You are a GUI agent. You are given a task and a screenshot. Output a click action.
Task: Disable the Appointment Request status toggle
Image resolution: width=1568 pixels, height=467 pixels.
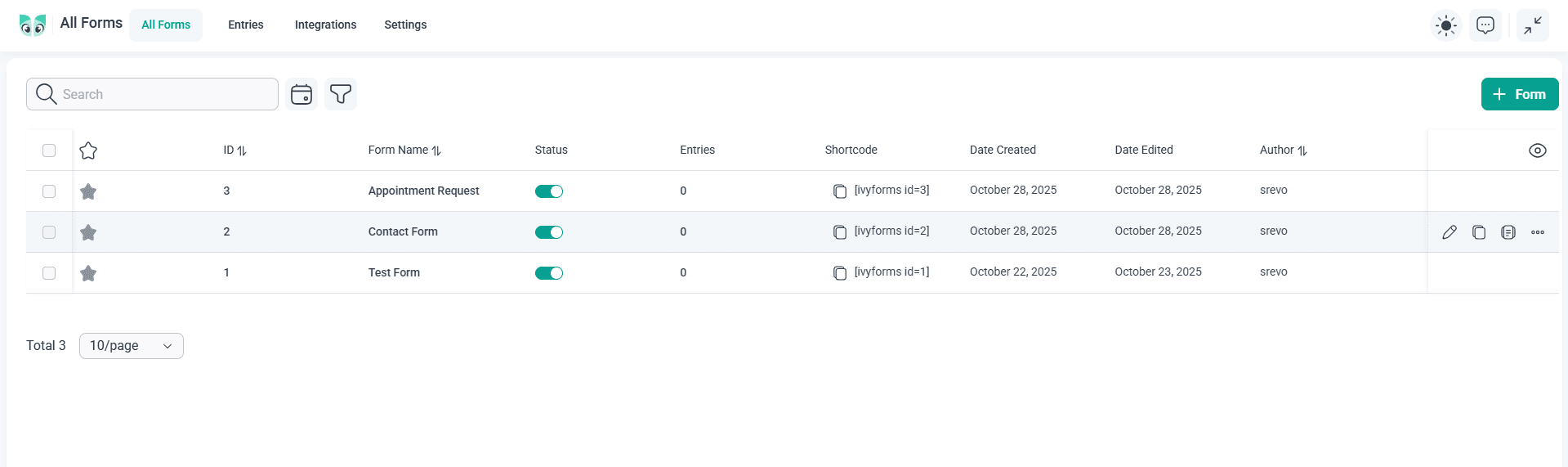(549, 191)
